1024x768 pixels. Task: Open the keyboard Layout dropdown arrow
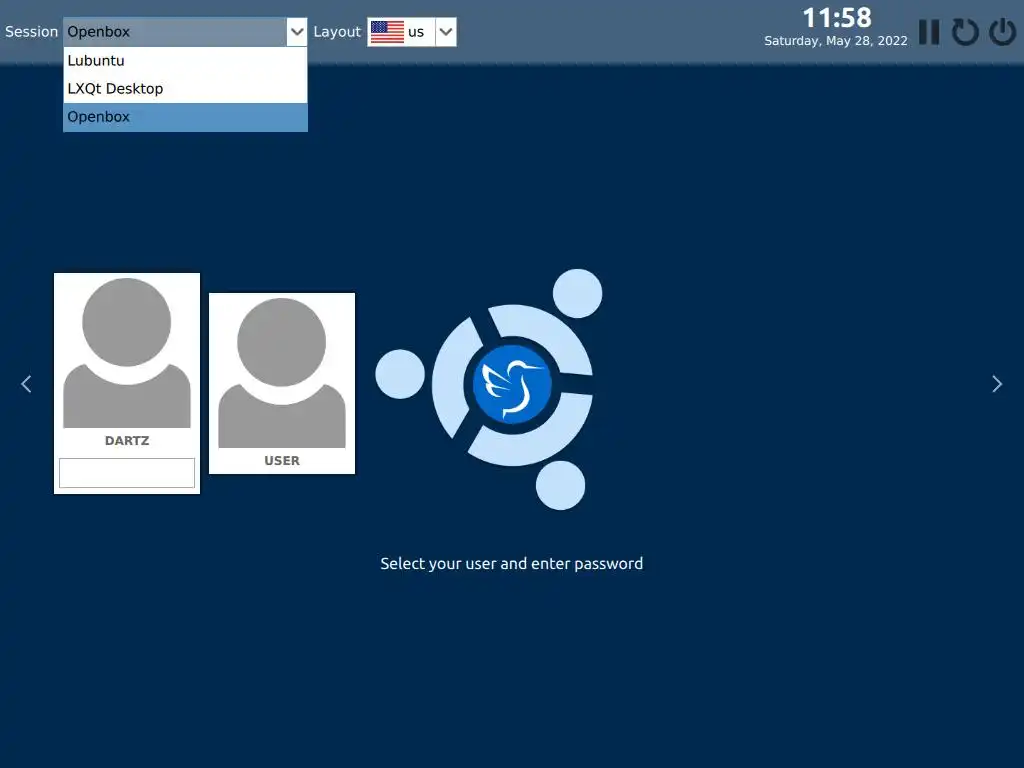446,32
